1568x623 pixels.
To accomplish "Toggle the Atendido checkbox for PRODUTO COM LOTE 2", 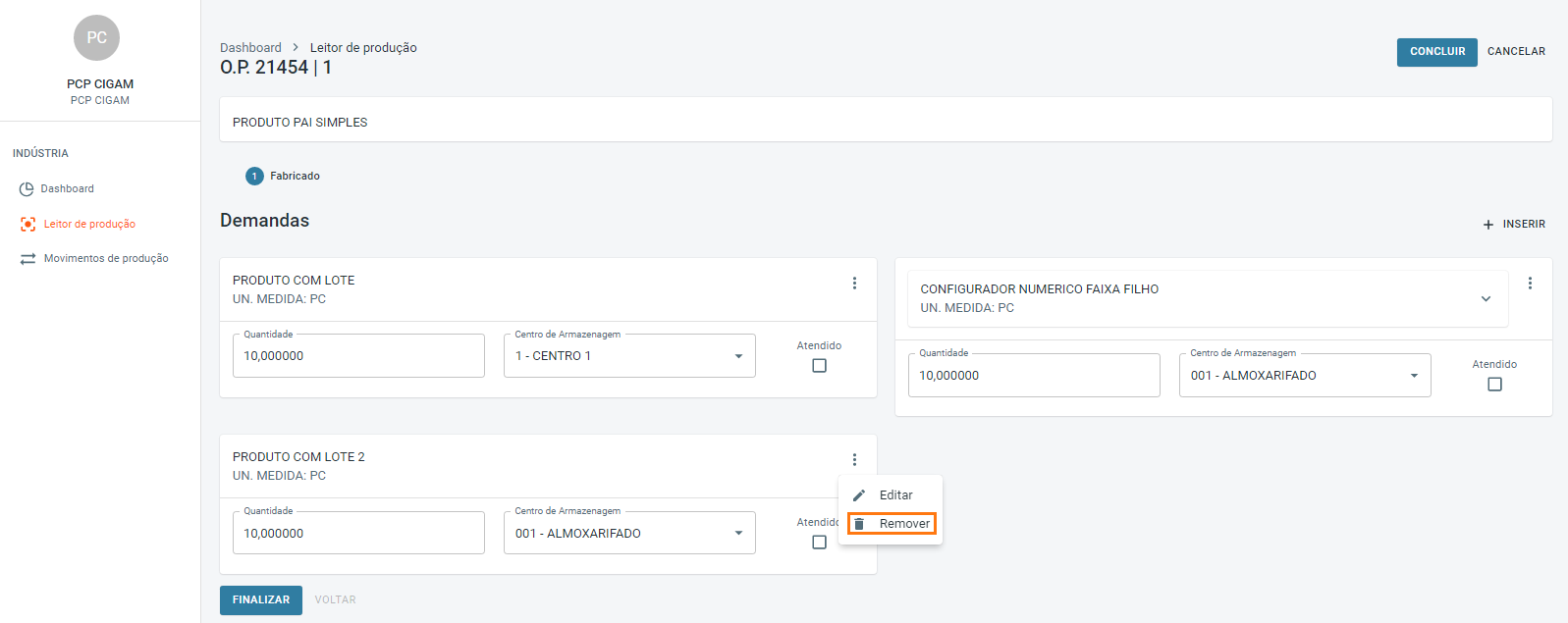I will coord(820,543).
